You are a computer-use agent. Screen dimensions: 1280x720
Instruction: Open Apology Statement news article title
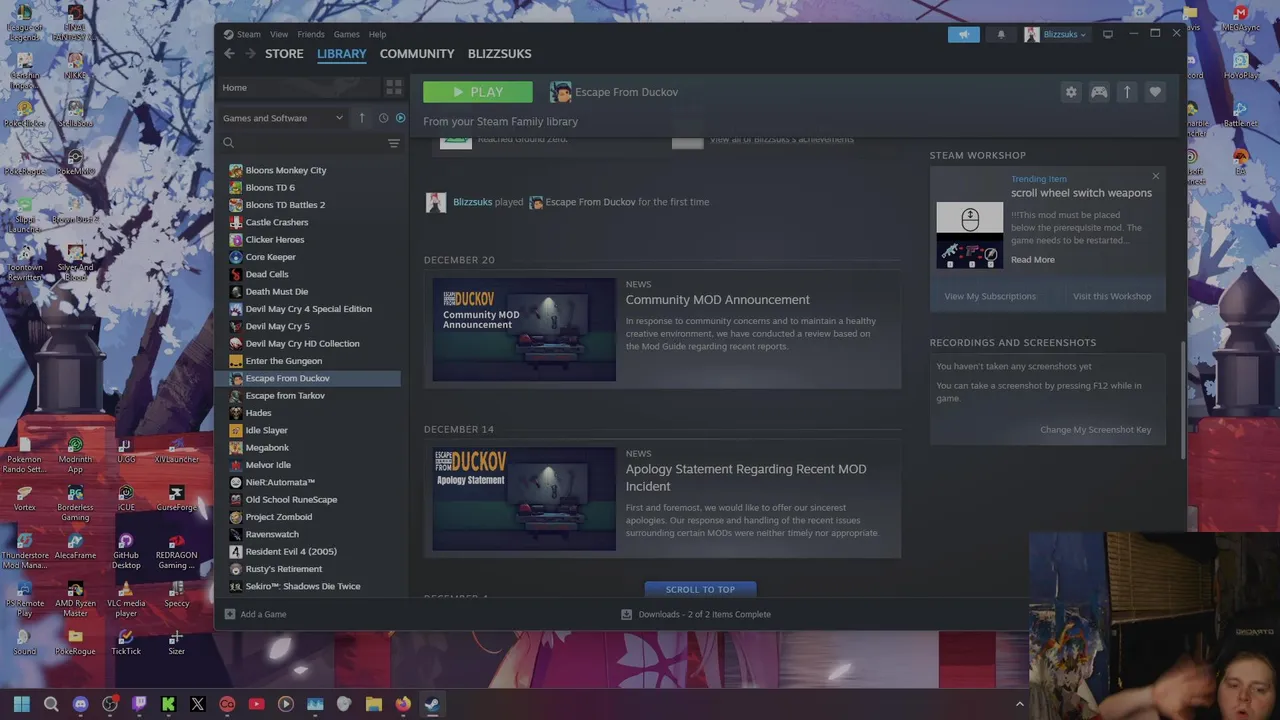[746, 477]
